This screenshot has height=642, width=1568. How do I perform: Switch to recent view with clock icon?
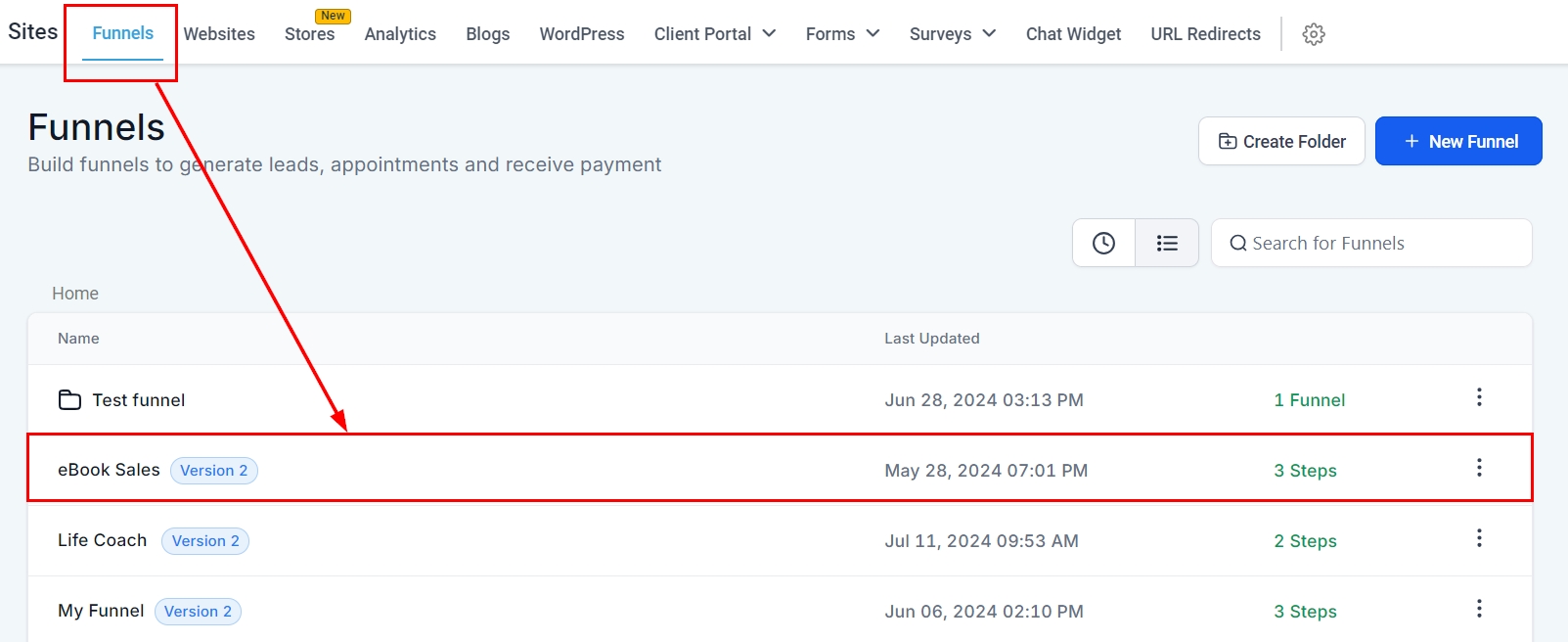click(x=1103, y=243)
